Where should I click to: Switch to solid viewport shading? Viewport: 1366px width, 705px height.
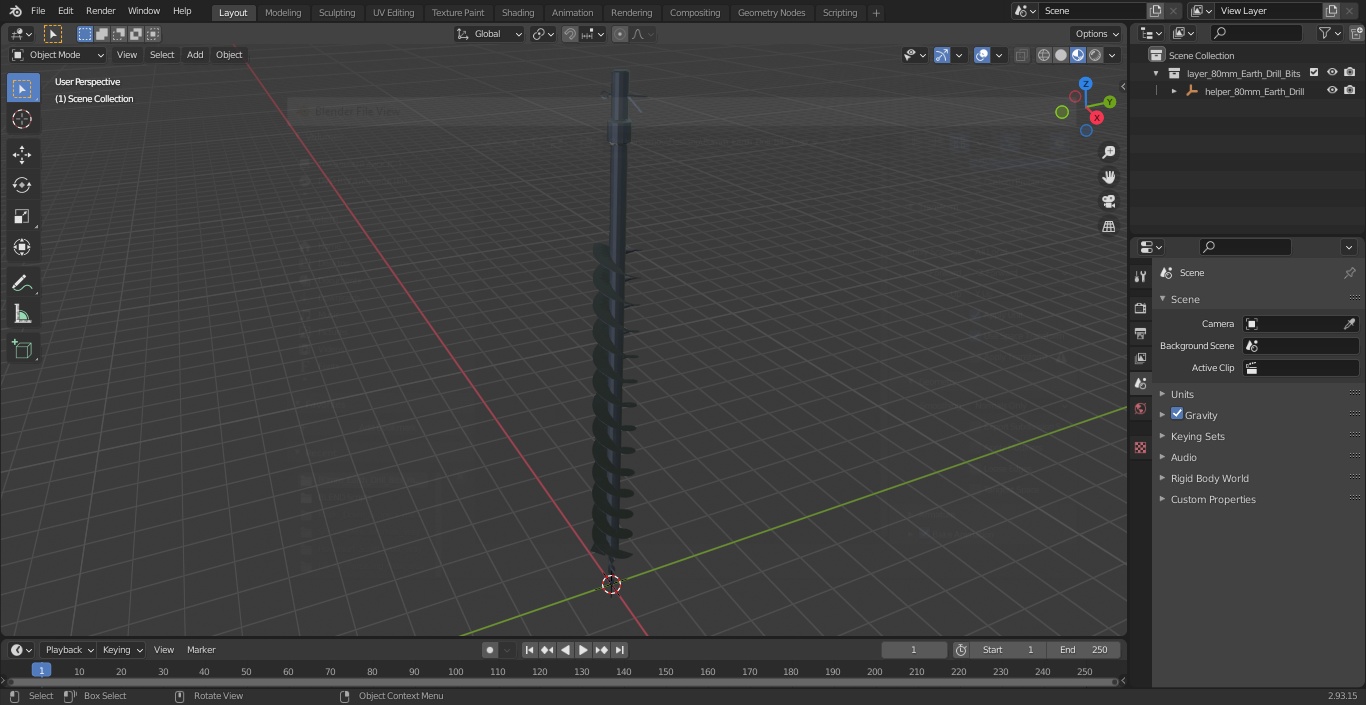(x=1061, y=55)
